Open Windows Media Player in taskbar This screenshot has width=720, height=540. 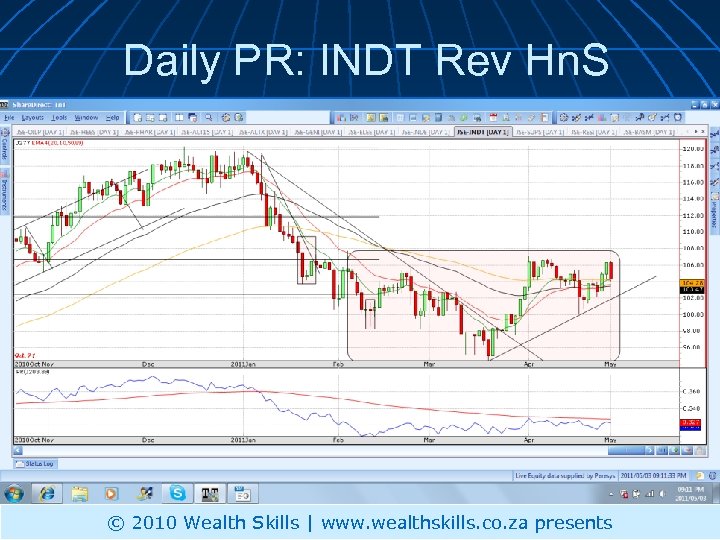111,494
